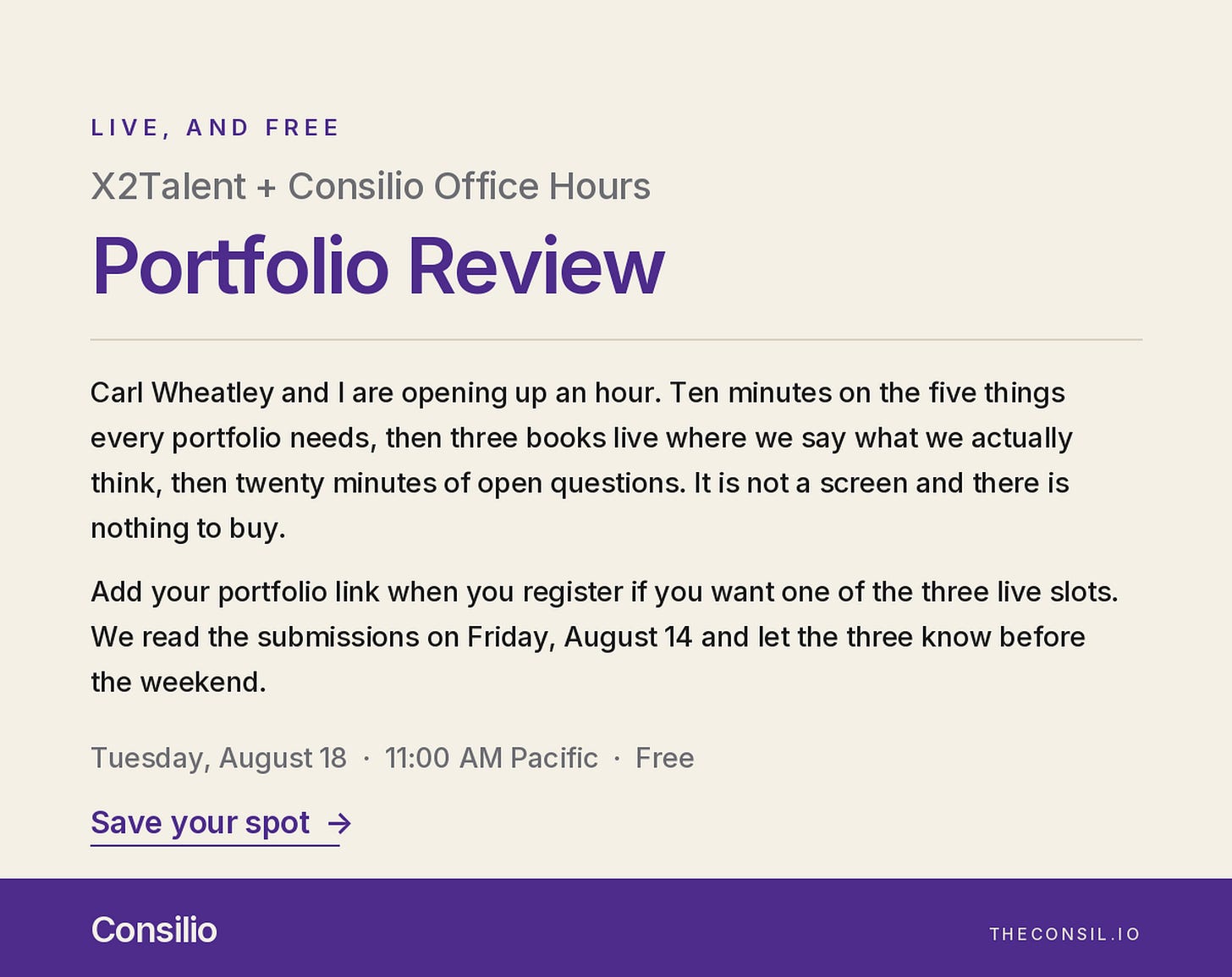This screenshot has width=1232, height=977.
Task: Click the horizontal divider below the headline
Action: pyautogui.click(x=616, y=339)
